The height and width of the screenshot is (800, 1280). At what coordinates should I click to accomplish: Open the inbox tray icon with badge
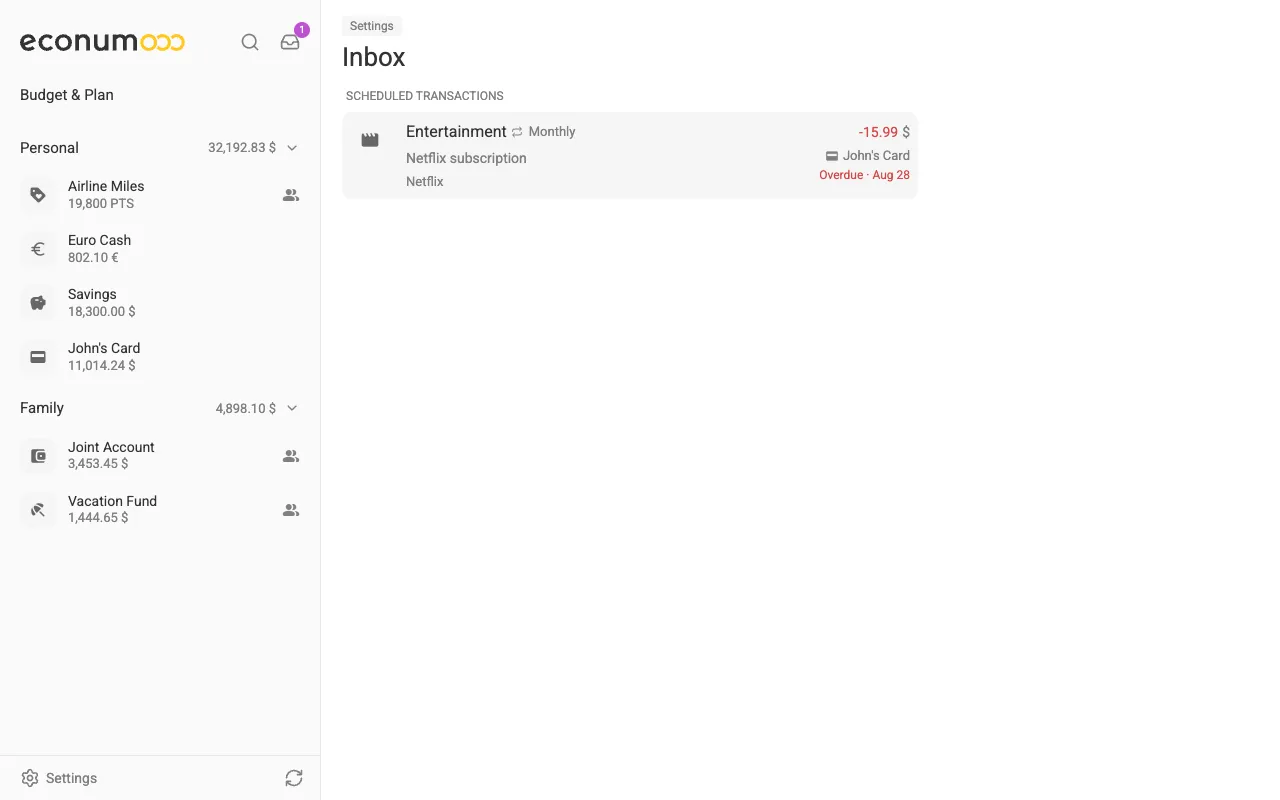[290, 42]
